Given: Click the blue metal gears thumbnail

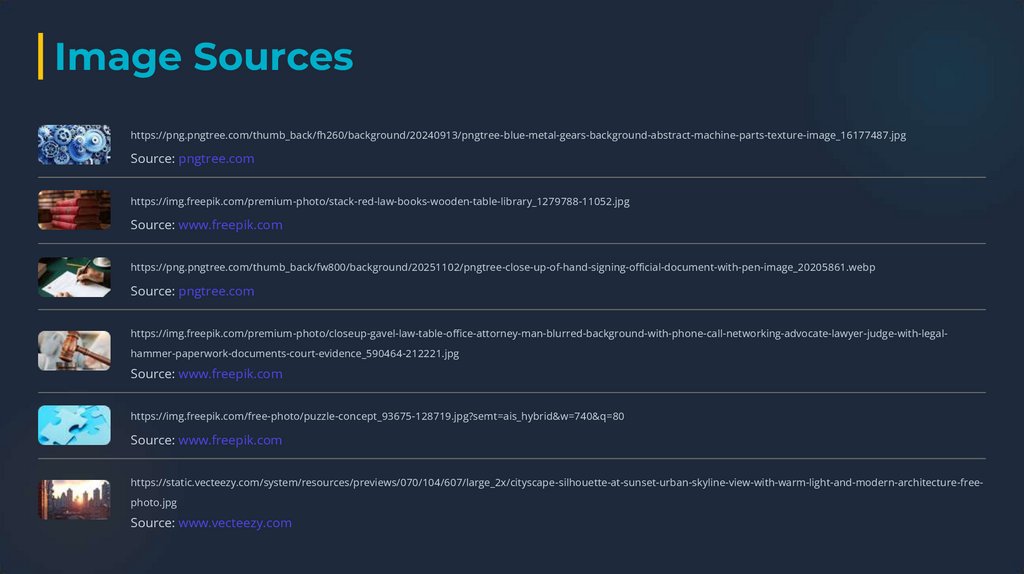Looking at the screenshot, I should [74, 145].
